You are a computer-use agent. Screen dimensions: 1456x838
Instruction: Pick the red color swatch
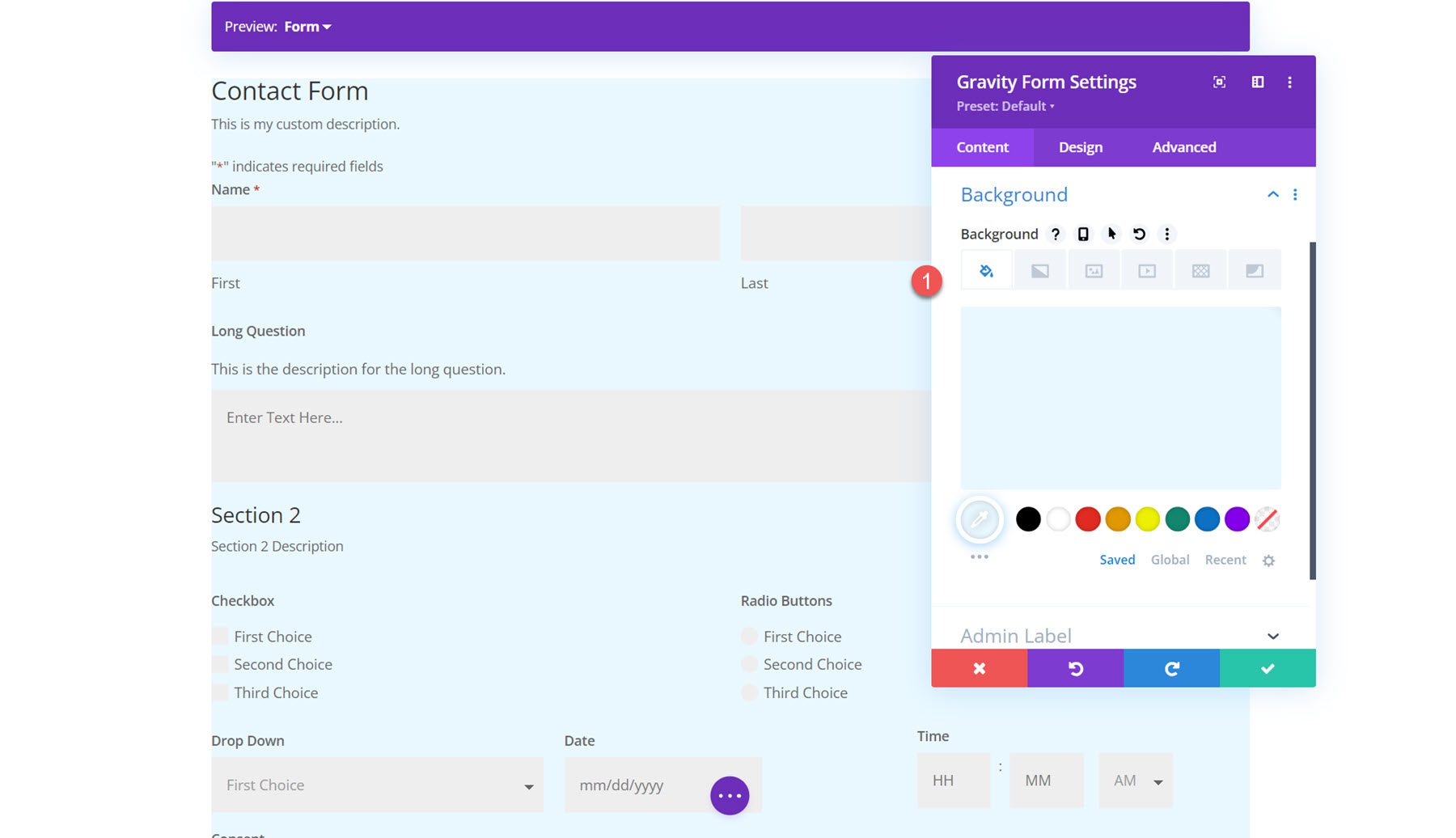click(1087, 519)
